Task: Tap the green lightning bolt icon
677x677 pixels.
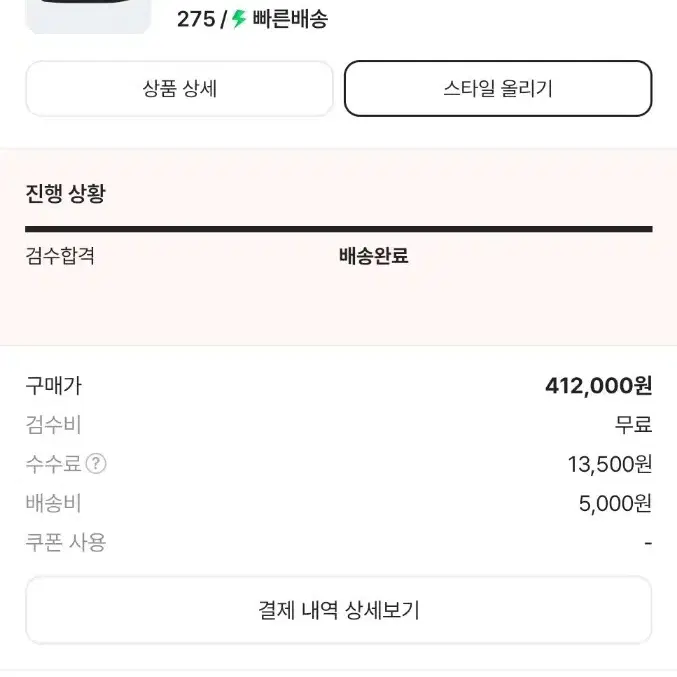Action: pyautogui.click(x=238, y=19)
